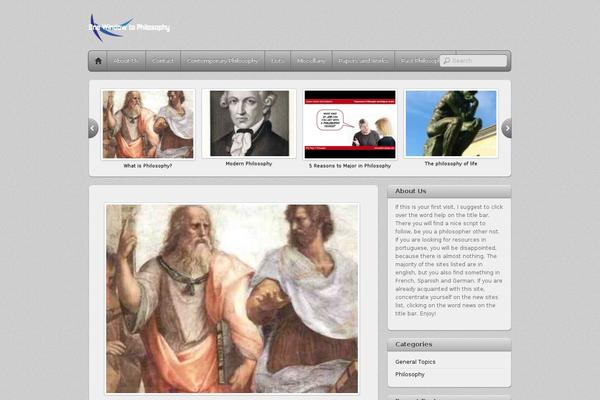Advance the carousel with the right arrow
This screenshot has height=400, width=600.
coord(507,128)
